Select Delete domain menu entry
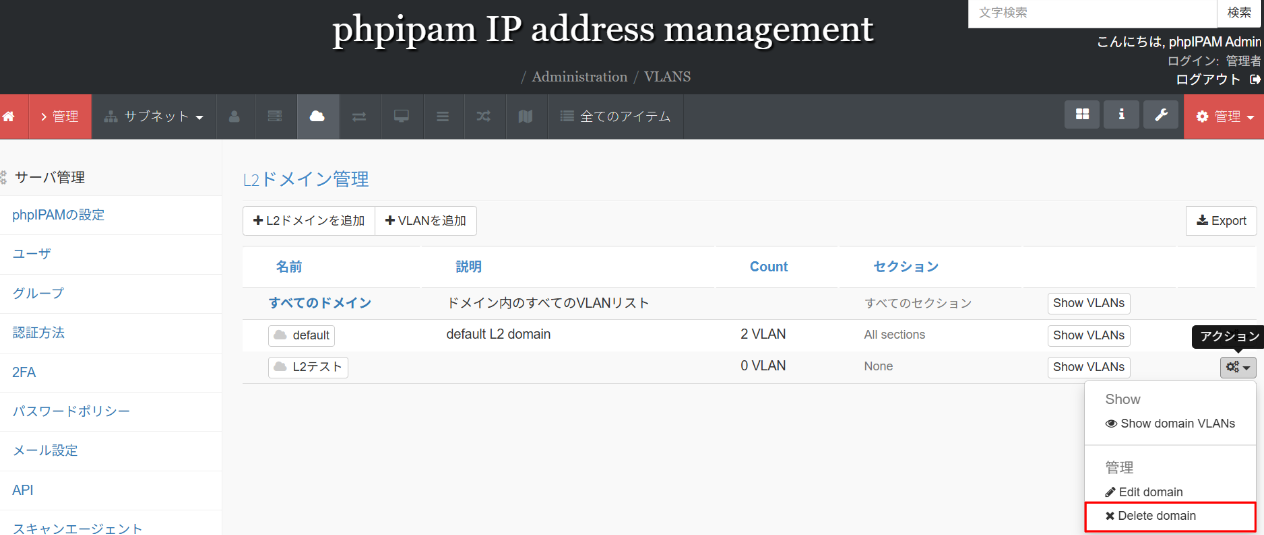Image resolution: width=1264 pixels, height=535 pixels. [1170, 516]
